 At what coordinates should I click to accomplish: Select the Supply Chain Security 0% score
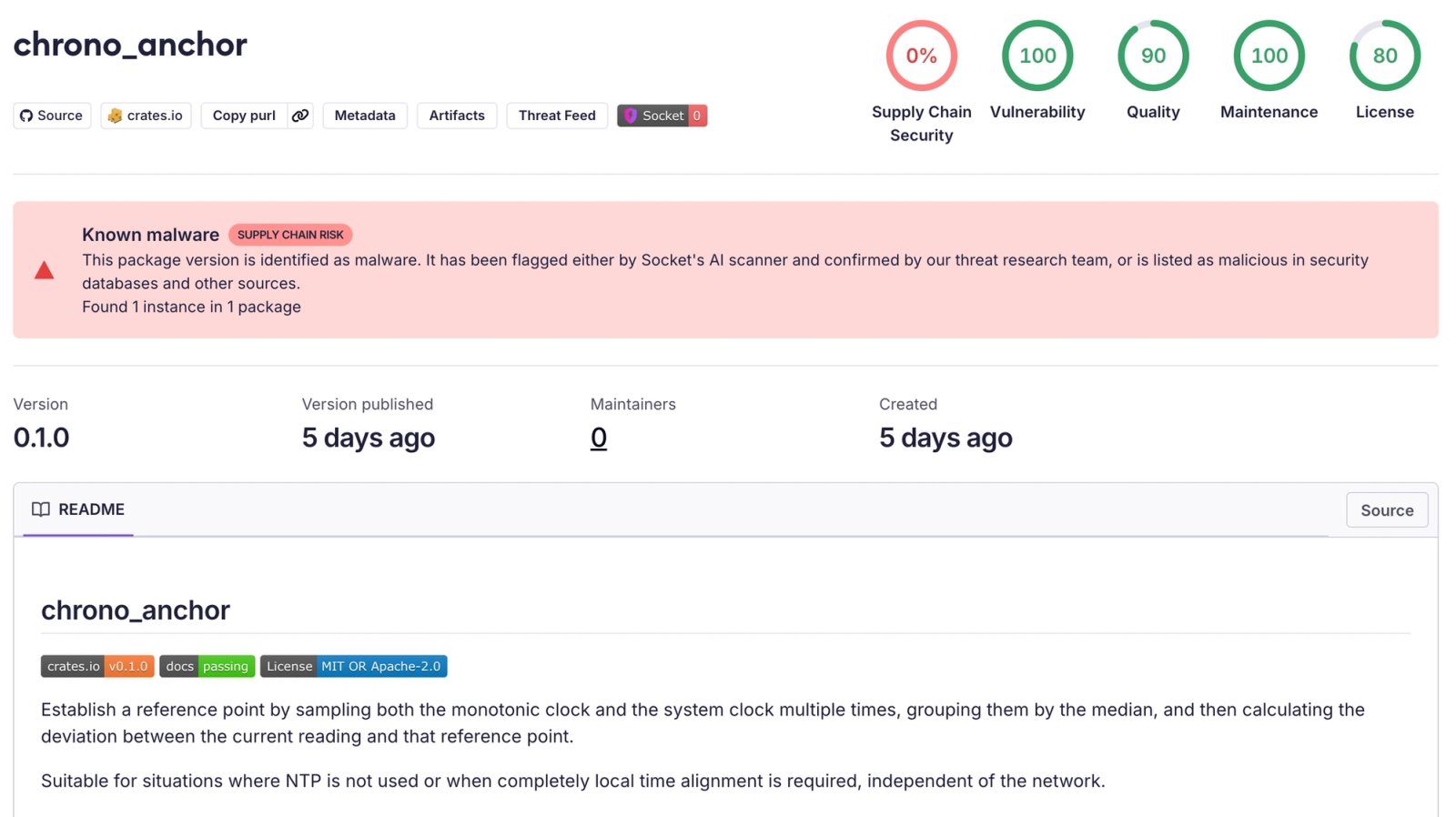(921, 55)
